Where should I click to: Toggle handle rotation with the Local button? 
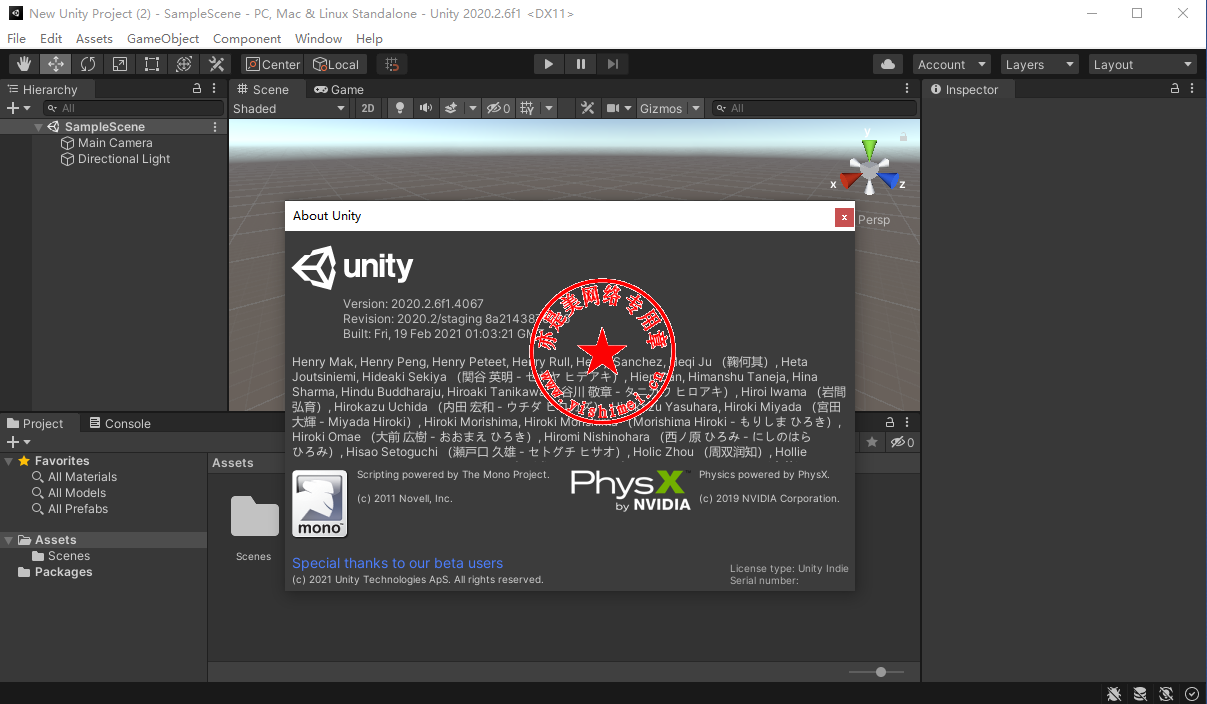click(336, 64)
